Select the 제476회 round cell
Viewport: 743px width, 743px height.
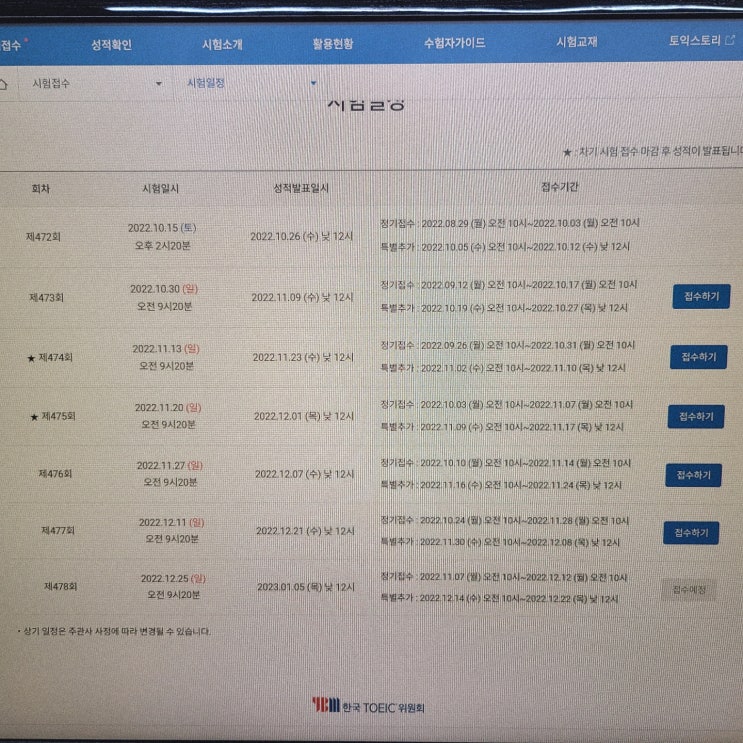(55, 474)
